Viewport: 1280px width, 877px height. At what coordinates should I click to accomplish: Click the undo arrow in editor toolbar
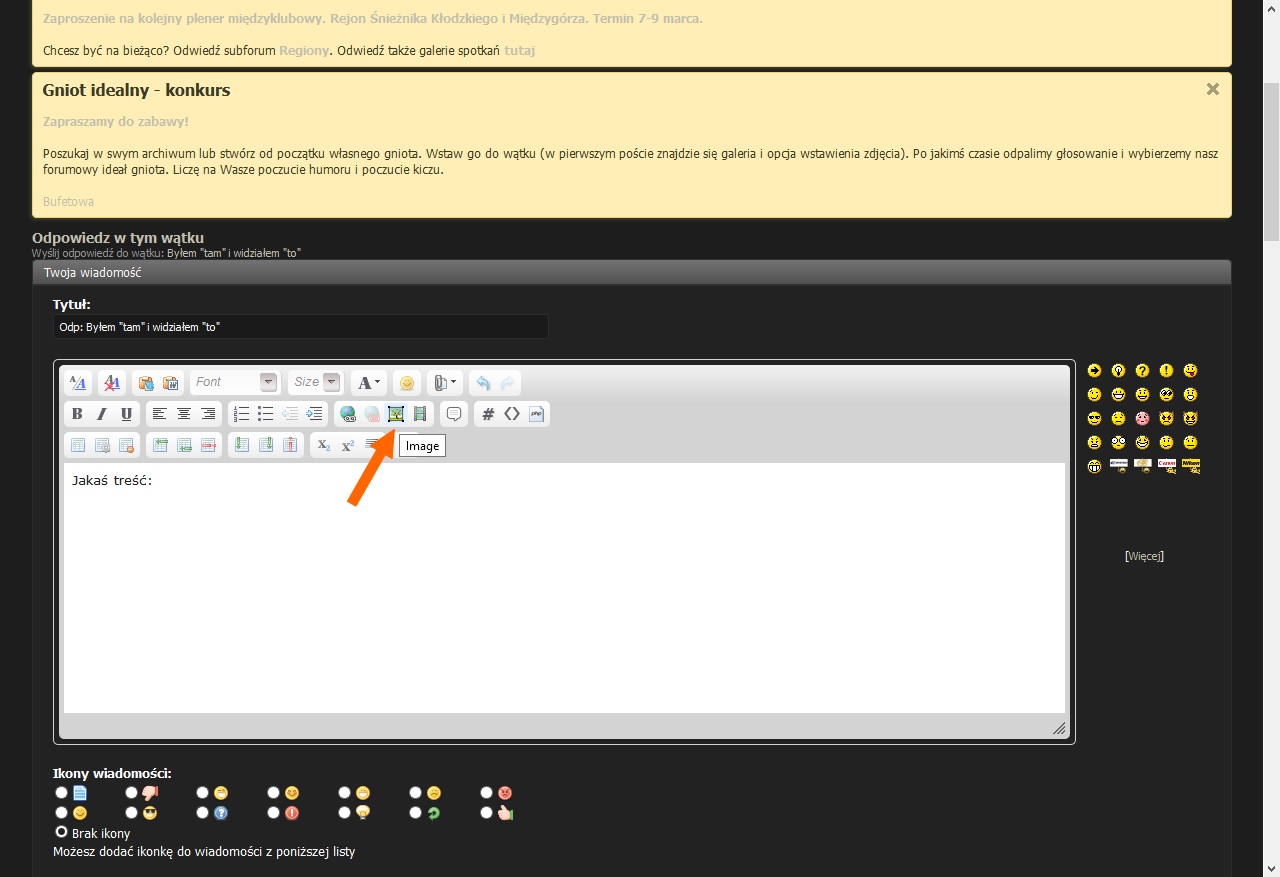[483, 383]
